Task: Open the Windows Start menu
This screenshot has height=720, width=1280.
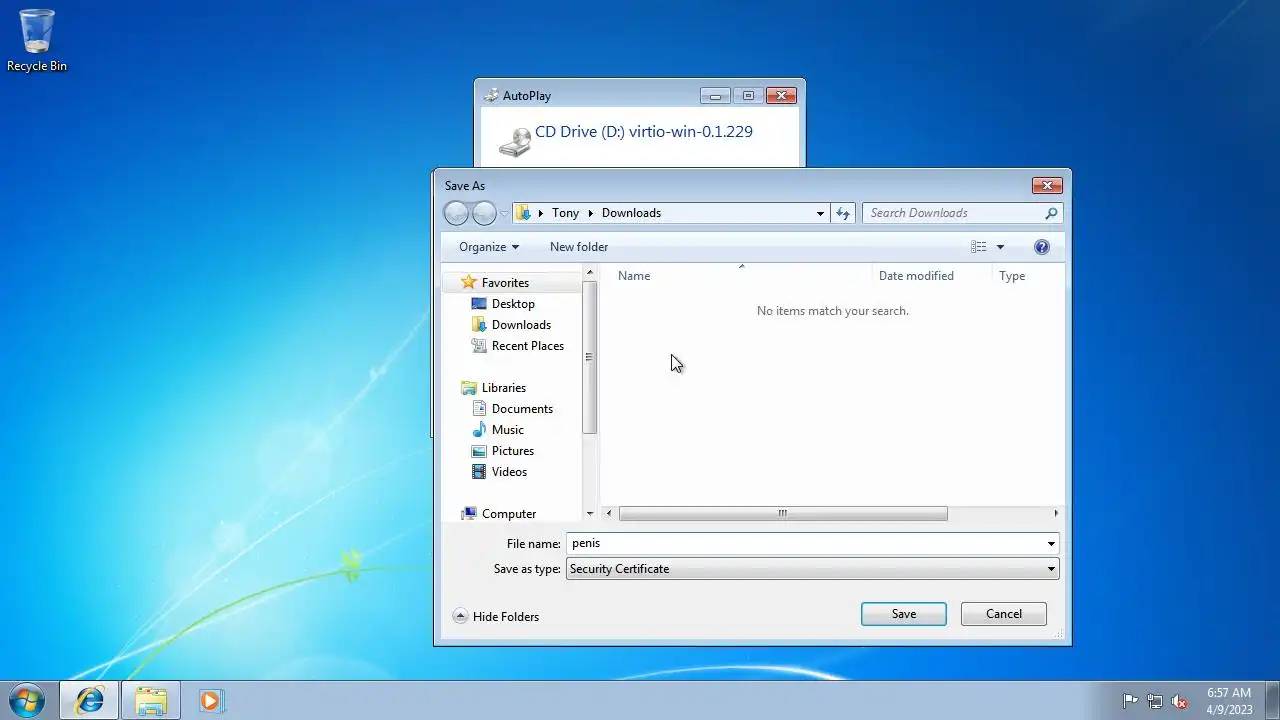Action: 27,700
